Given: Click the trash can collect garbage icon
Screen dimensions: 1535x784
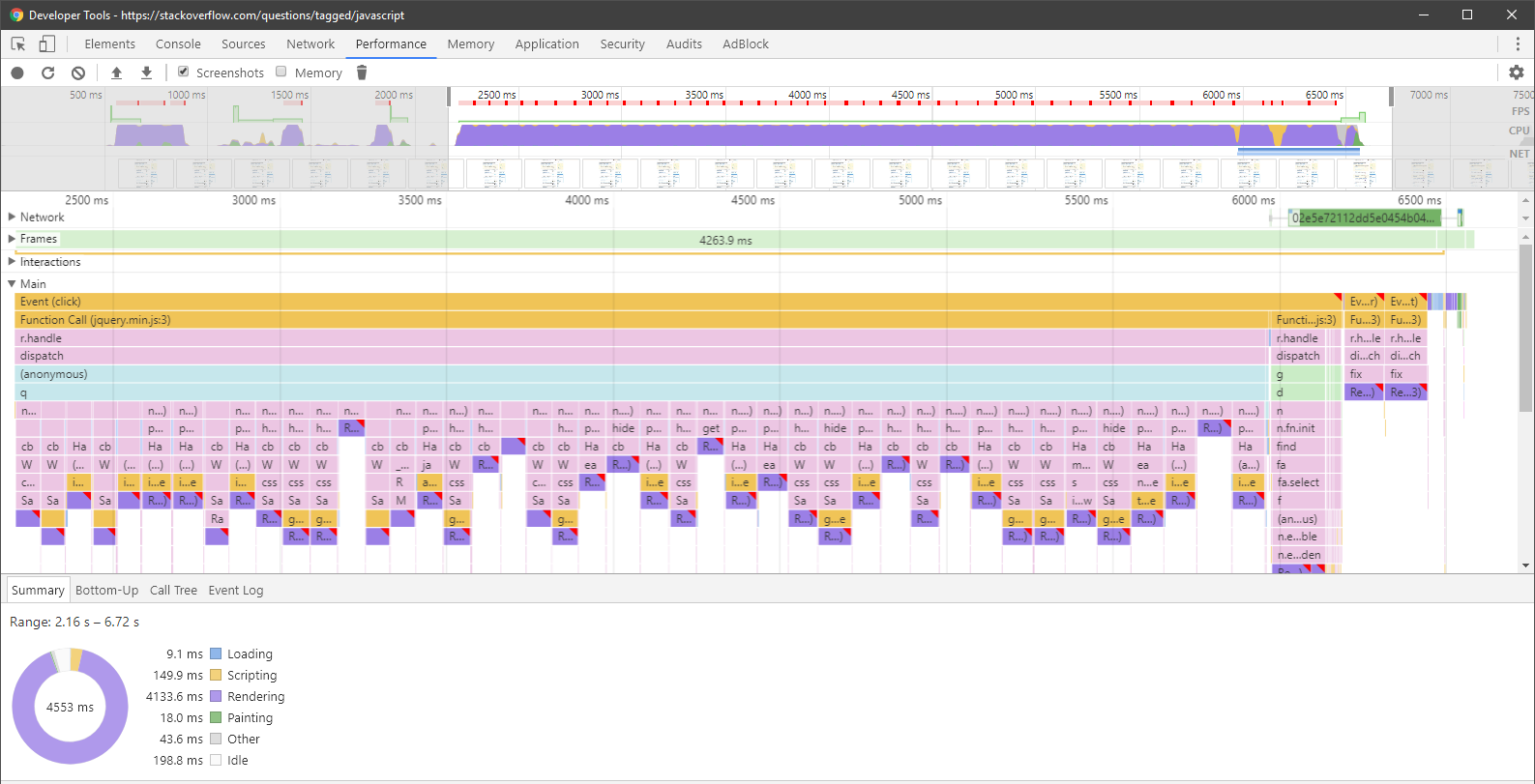Looking at the screenshot, I should pyautogui.click(x=362, y=73).
